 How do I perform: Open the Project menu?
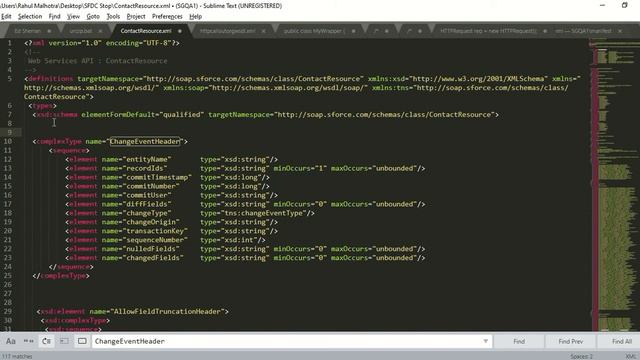click(x=136, y=16)
